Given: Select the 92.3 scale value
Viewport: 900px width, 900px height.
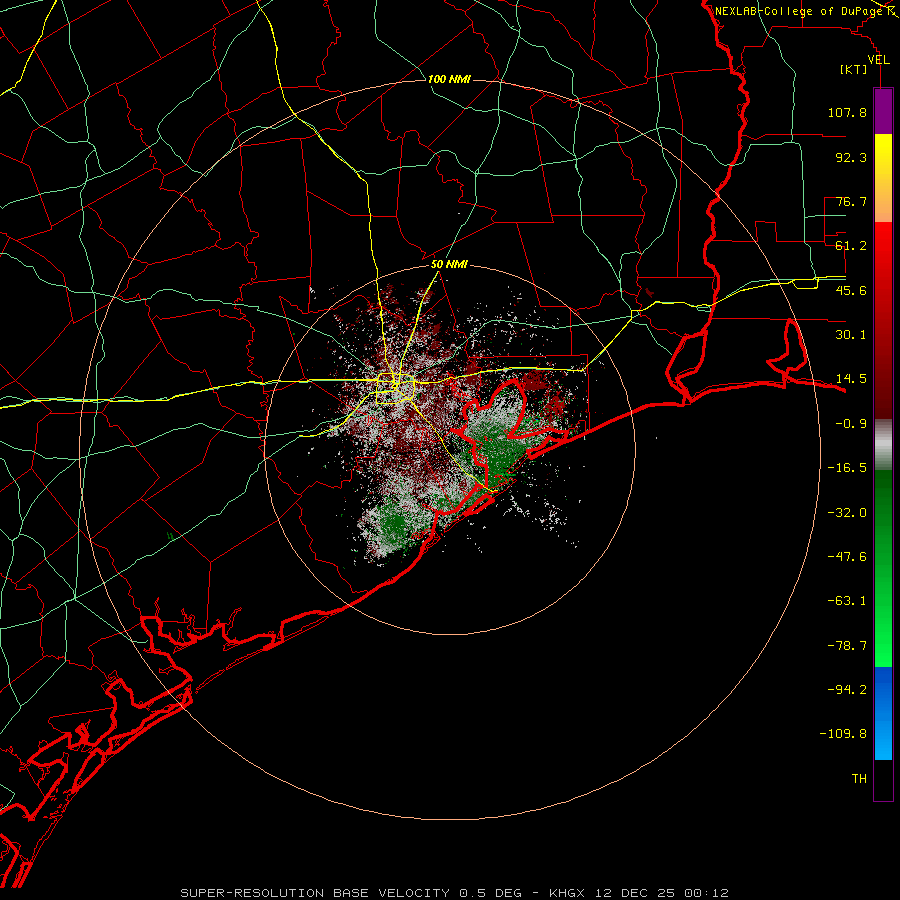Looking at the screenshot, I should (x=851, y=157).
